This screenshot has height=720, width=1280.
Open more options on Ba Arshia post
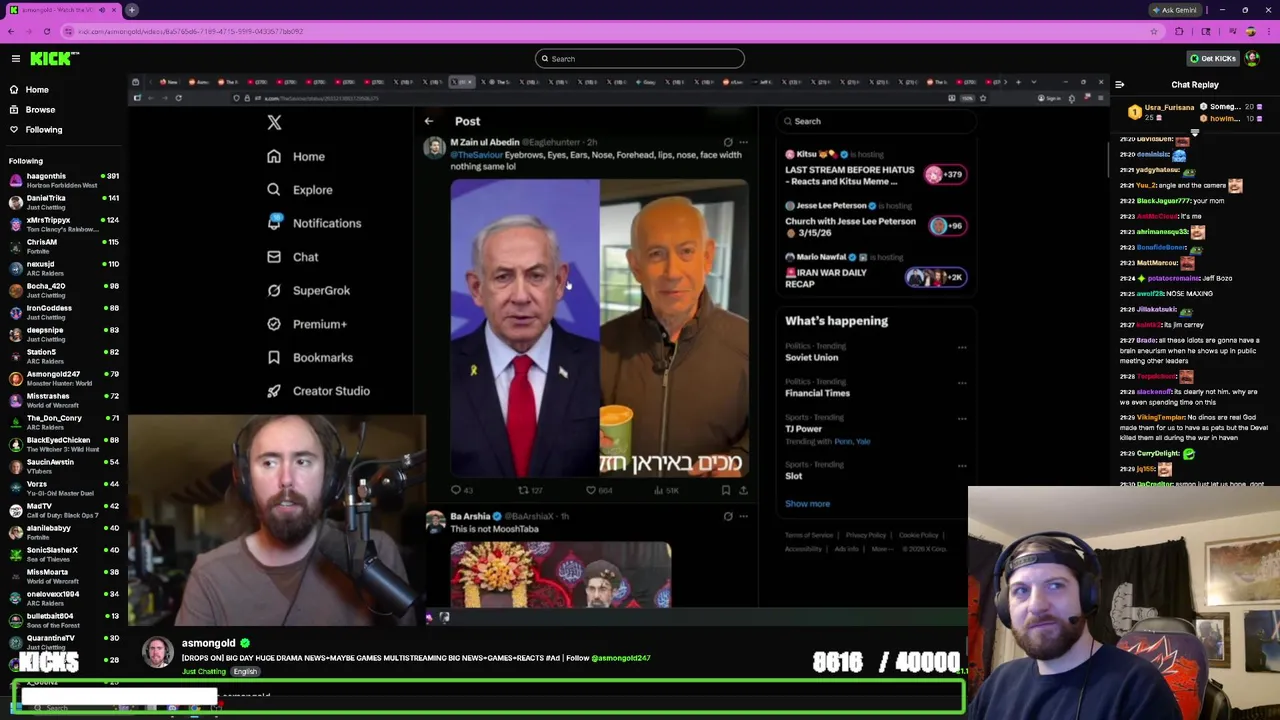pos(743,516)
